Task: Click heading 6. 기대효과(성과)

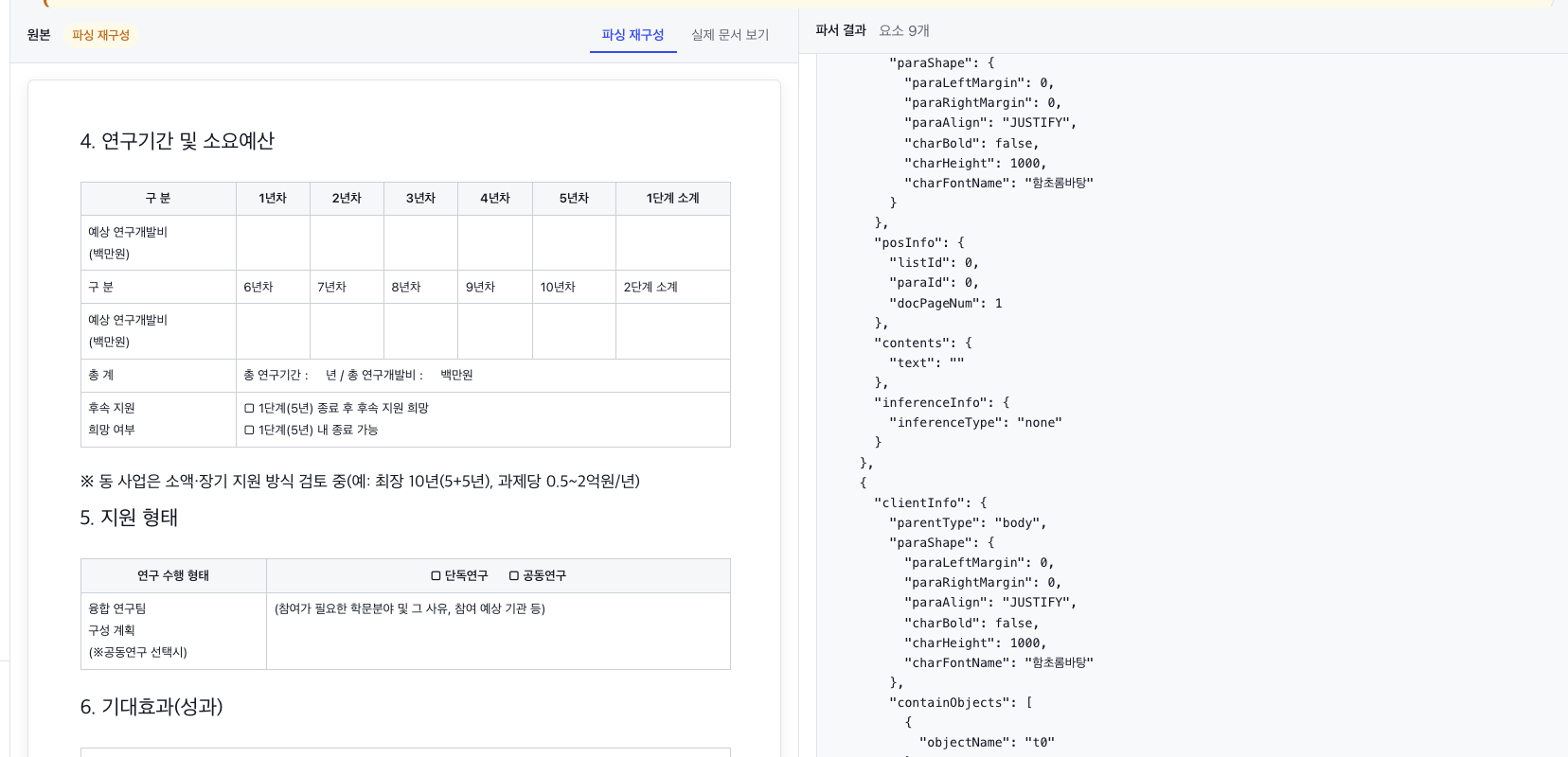Action: pos(151,707)
